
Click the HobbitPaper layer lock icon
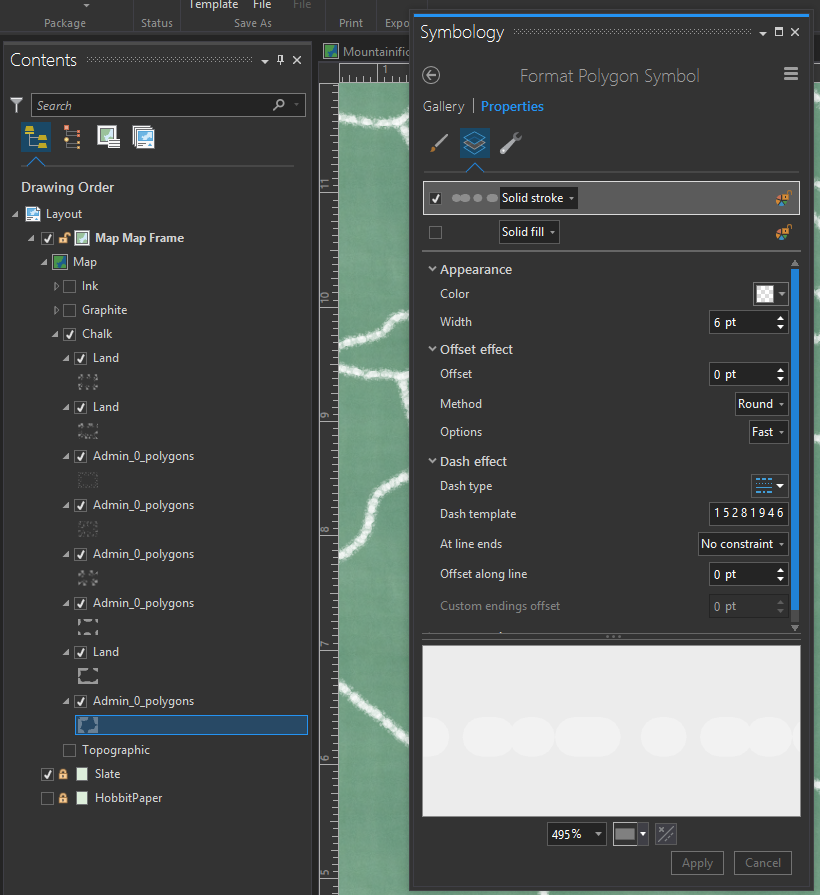(63, 798)
